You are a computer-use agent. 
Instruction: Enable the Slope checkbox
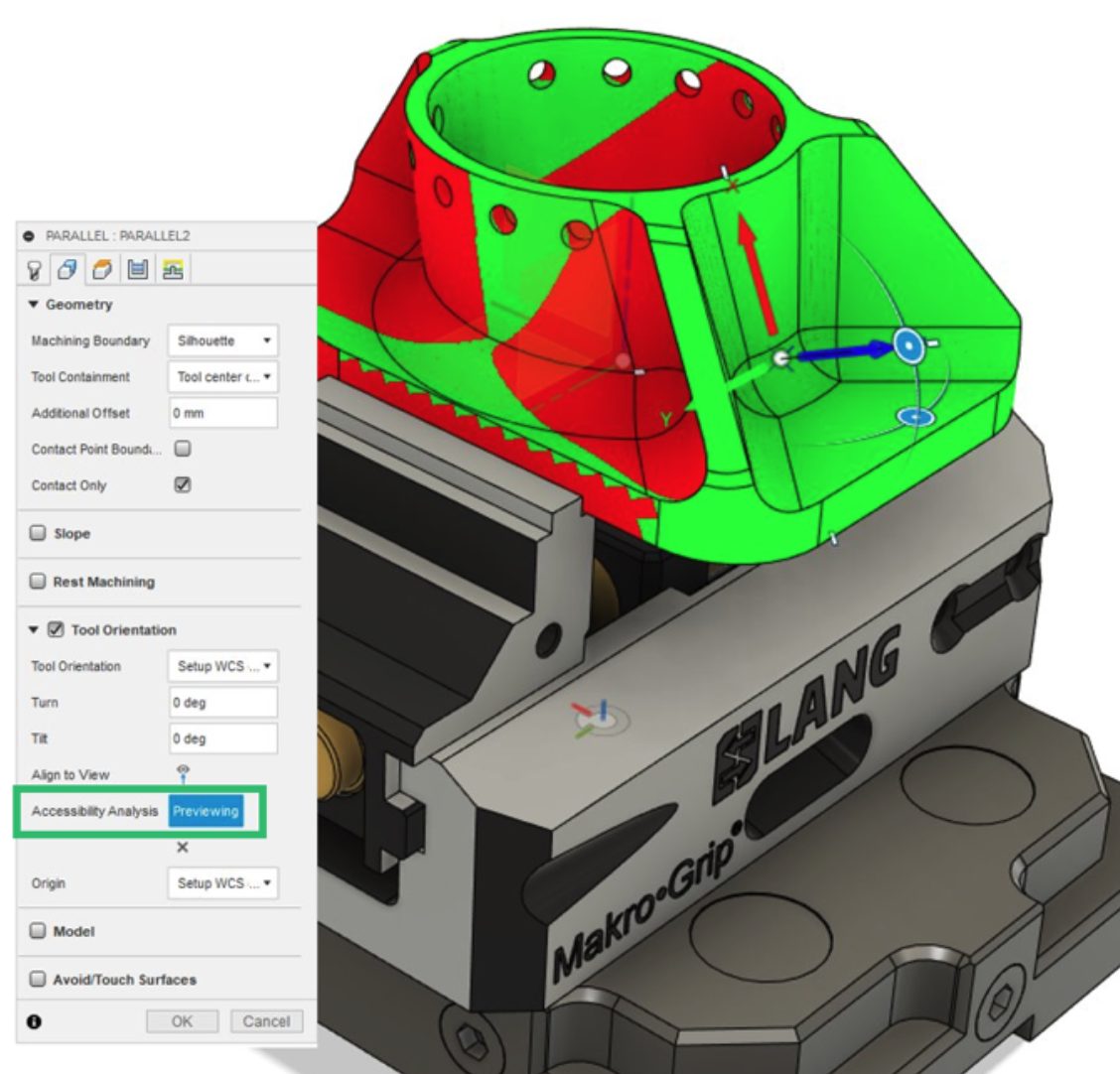pos(38,533)
